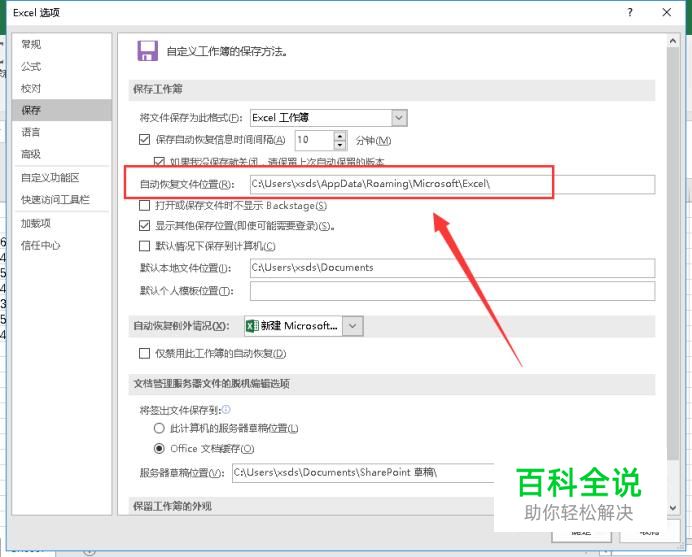Select 此计算机的服务器草稿位置 radio button
This screenshot has height=557, width=692.
click(159, 428)
